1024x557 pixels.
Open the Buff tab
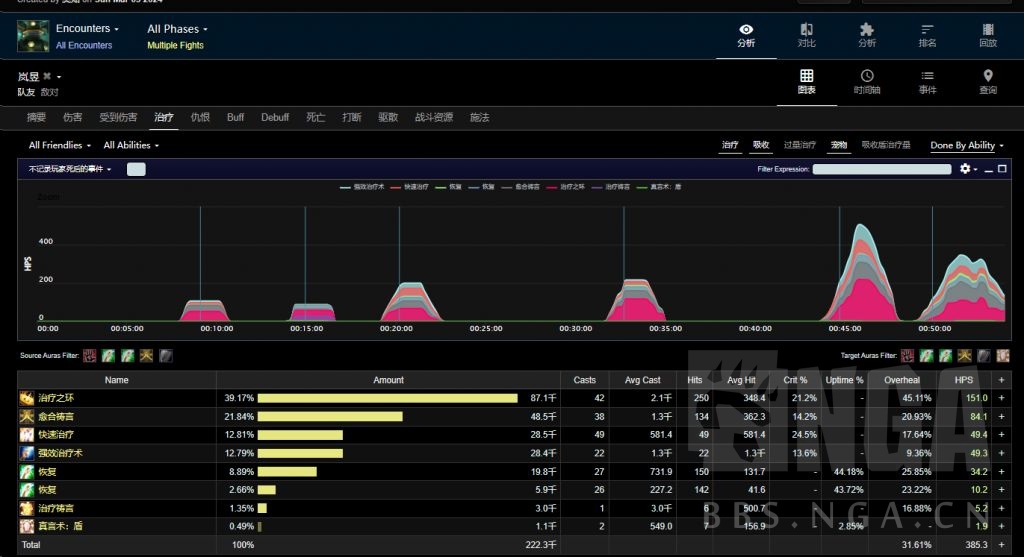[235, 118]
